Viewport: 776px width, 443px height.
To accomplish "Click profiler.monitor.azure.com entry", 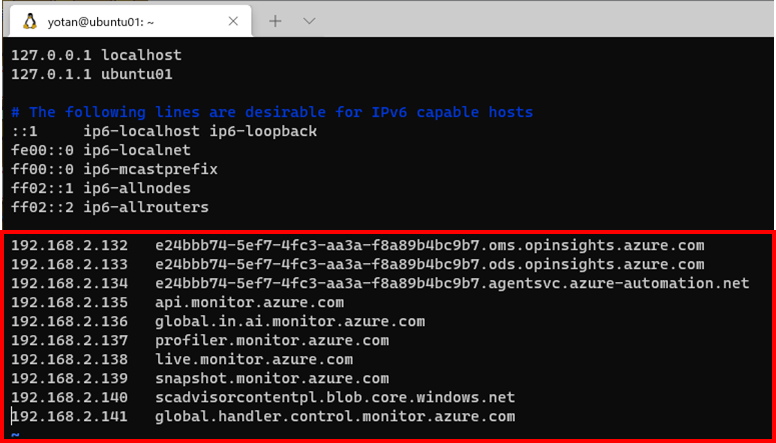I will [x=272, y=341].
